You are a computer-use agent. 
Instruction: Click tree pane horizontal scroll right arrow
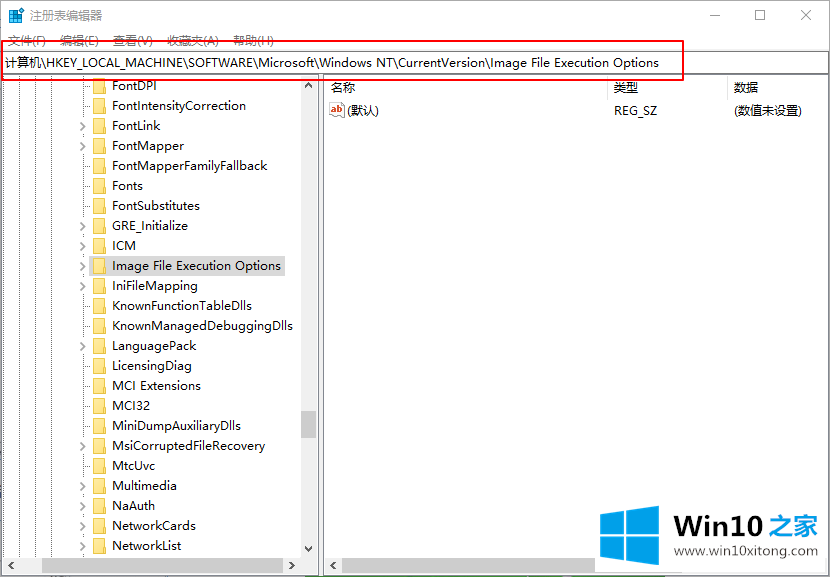click(292, 566)
